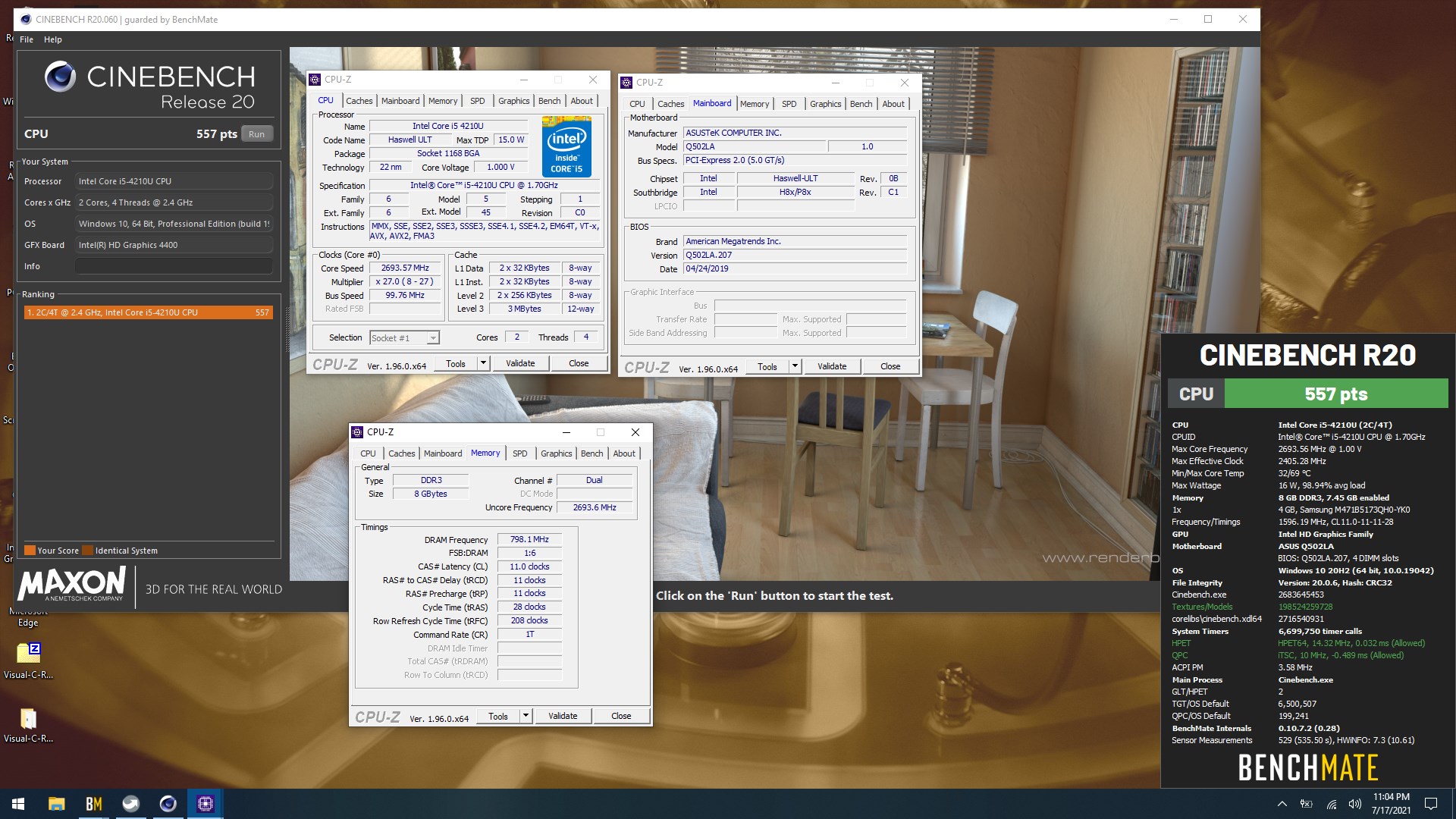Open SPD tab in CPU window

478,101
